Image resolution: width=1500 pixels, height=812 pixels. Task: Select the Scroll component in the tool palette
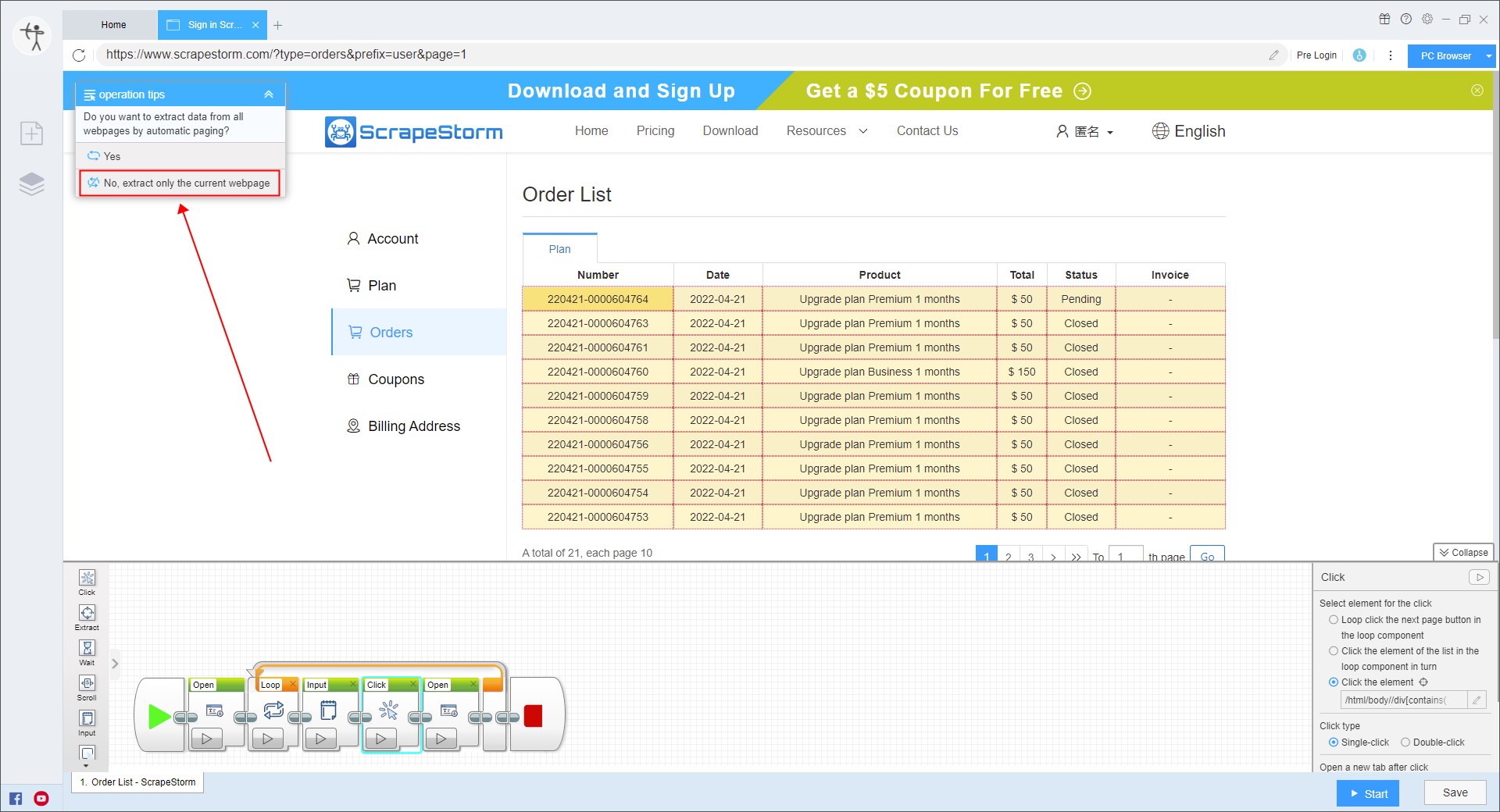click(87, 687)
